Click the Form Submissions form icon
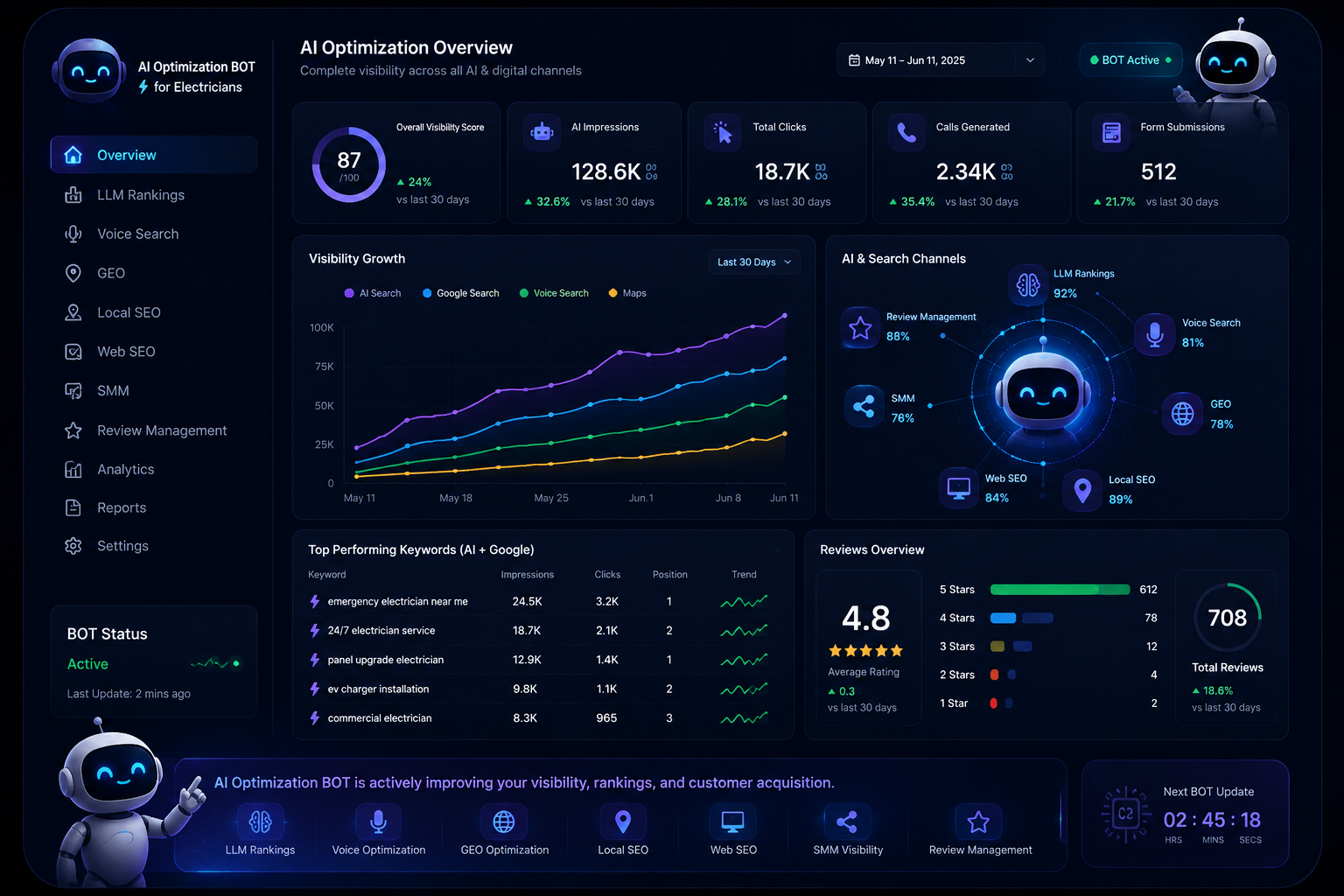 (x=1111, y=133)
